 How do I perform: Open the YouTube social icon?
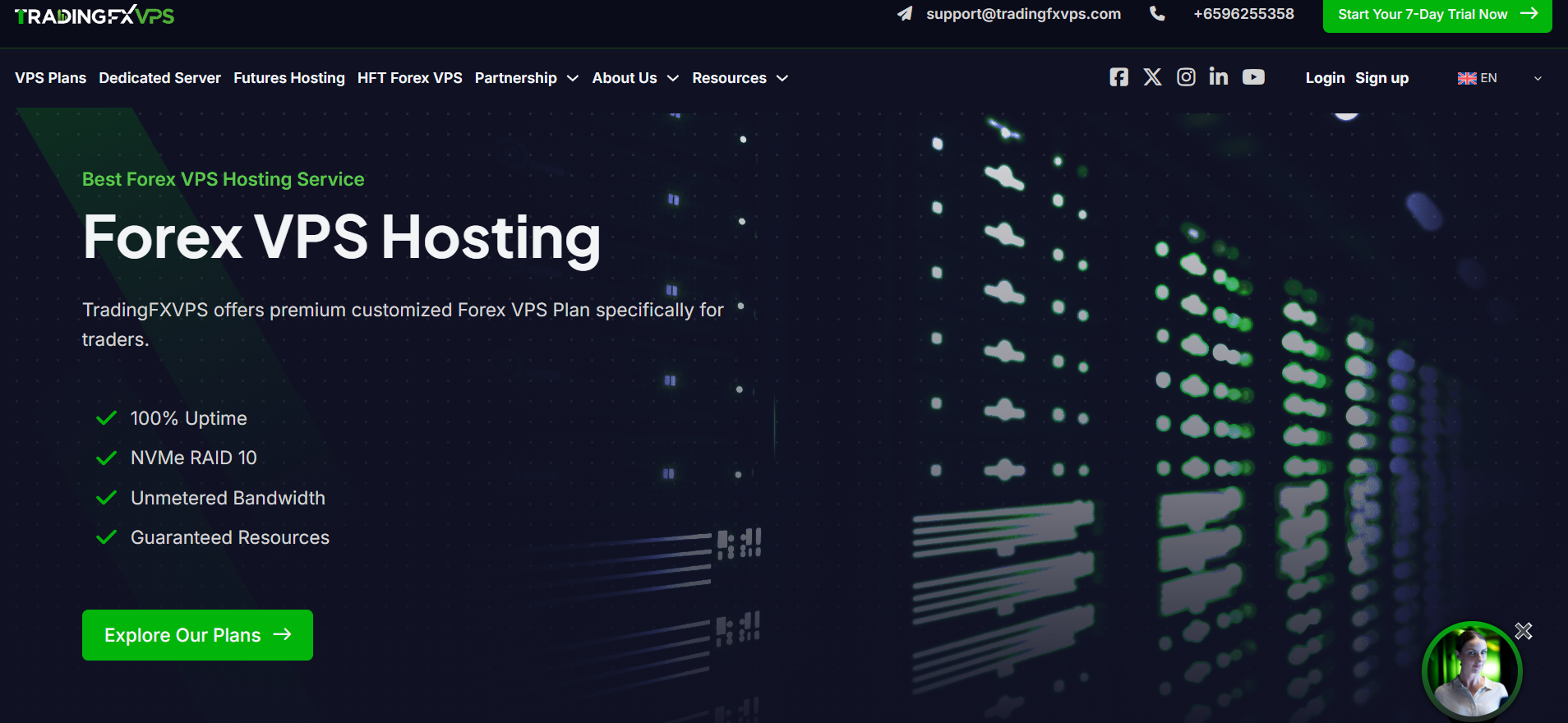1253,77
